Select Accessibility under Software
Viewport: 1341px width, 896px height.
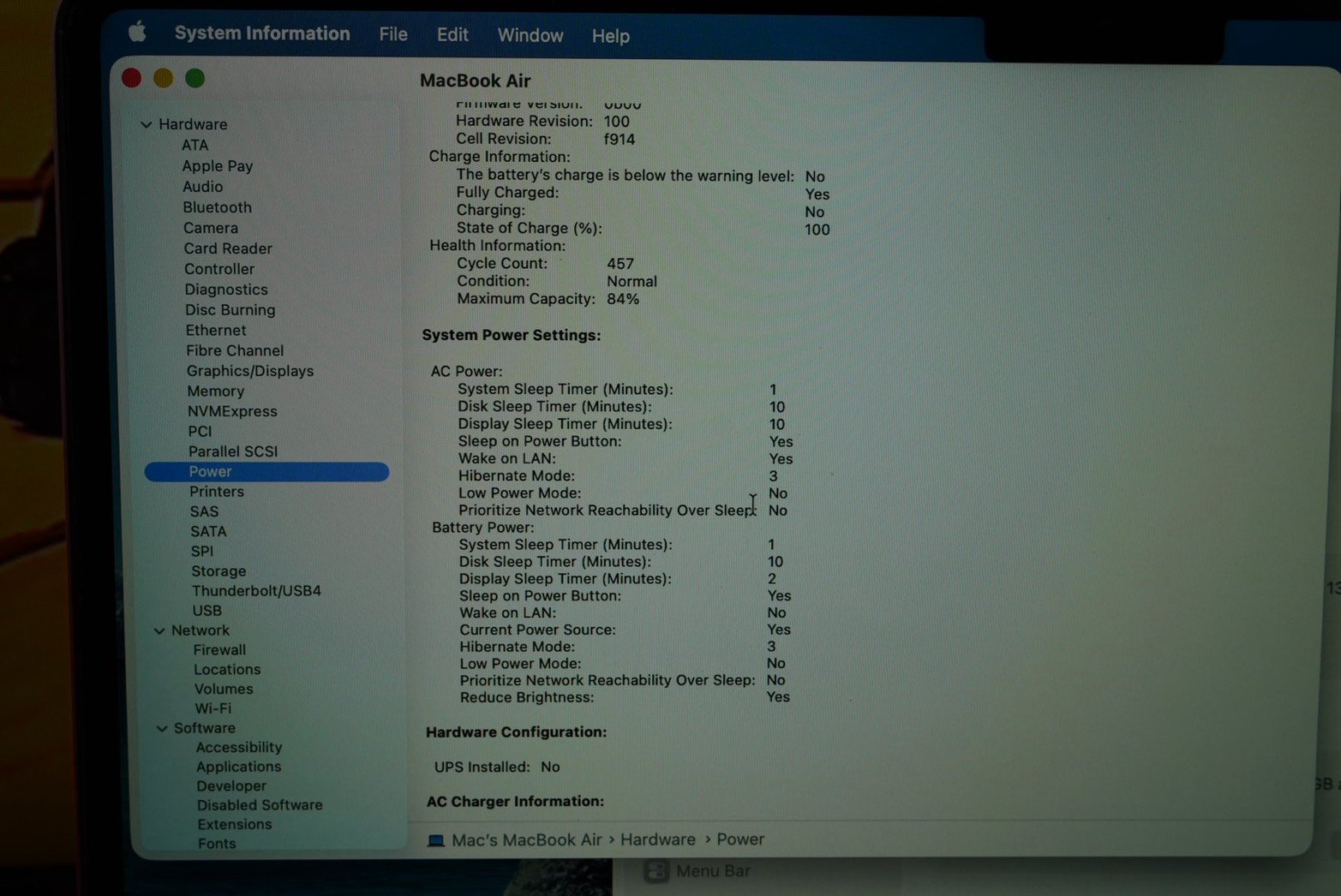(x=239, y=747)
